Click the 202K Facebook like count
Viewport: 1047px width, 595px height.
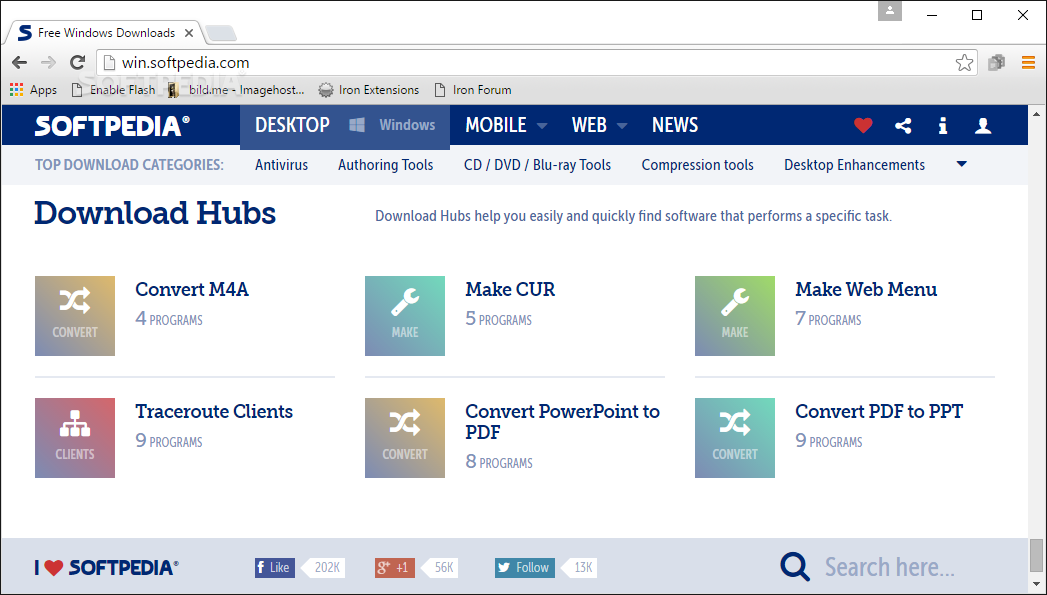coord(323,568)
